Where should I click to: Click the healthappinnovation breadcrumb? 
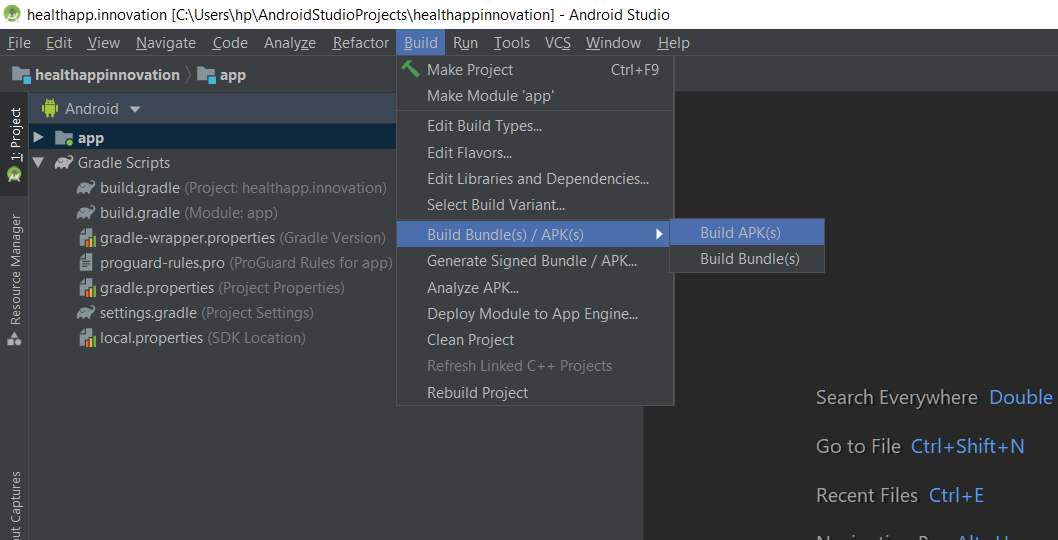[x=106, y=75]
